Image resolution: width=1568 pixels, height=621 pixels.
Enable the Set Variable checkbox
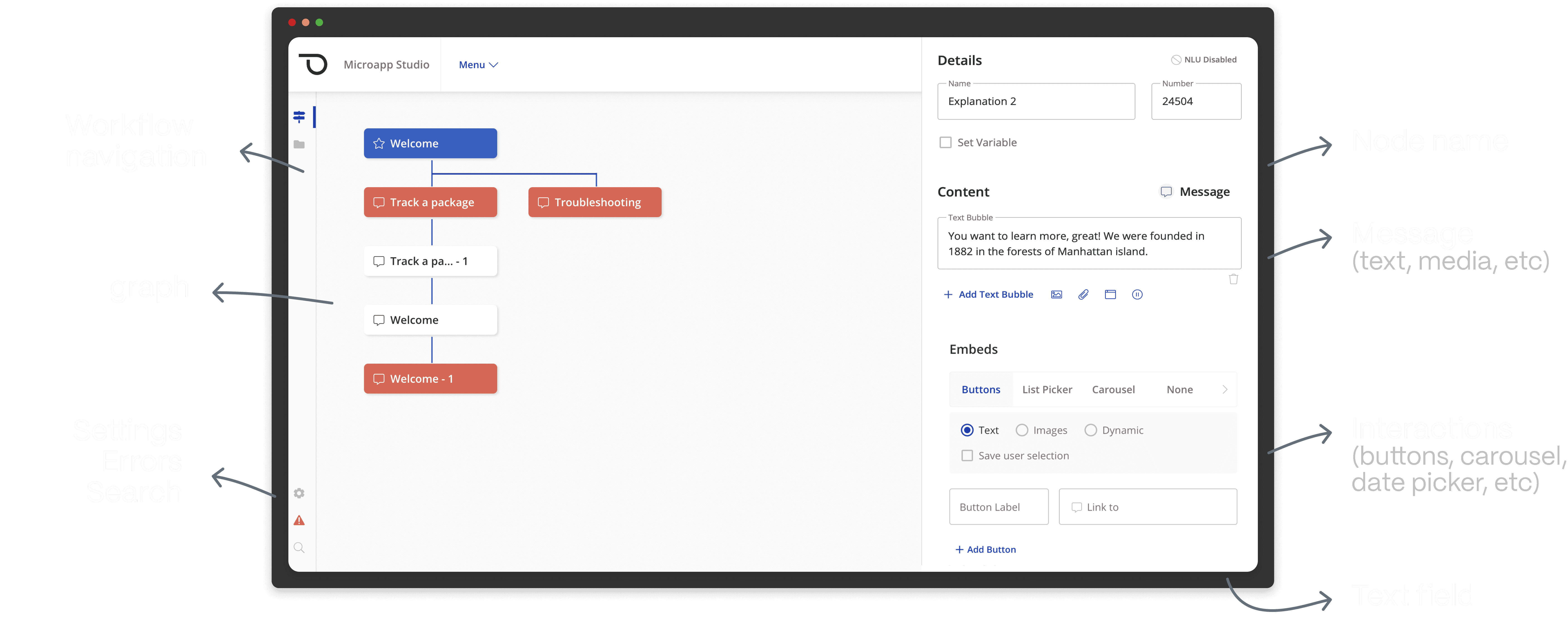pyautogui.click(x=945, y=143)
